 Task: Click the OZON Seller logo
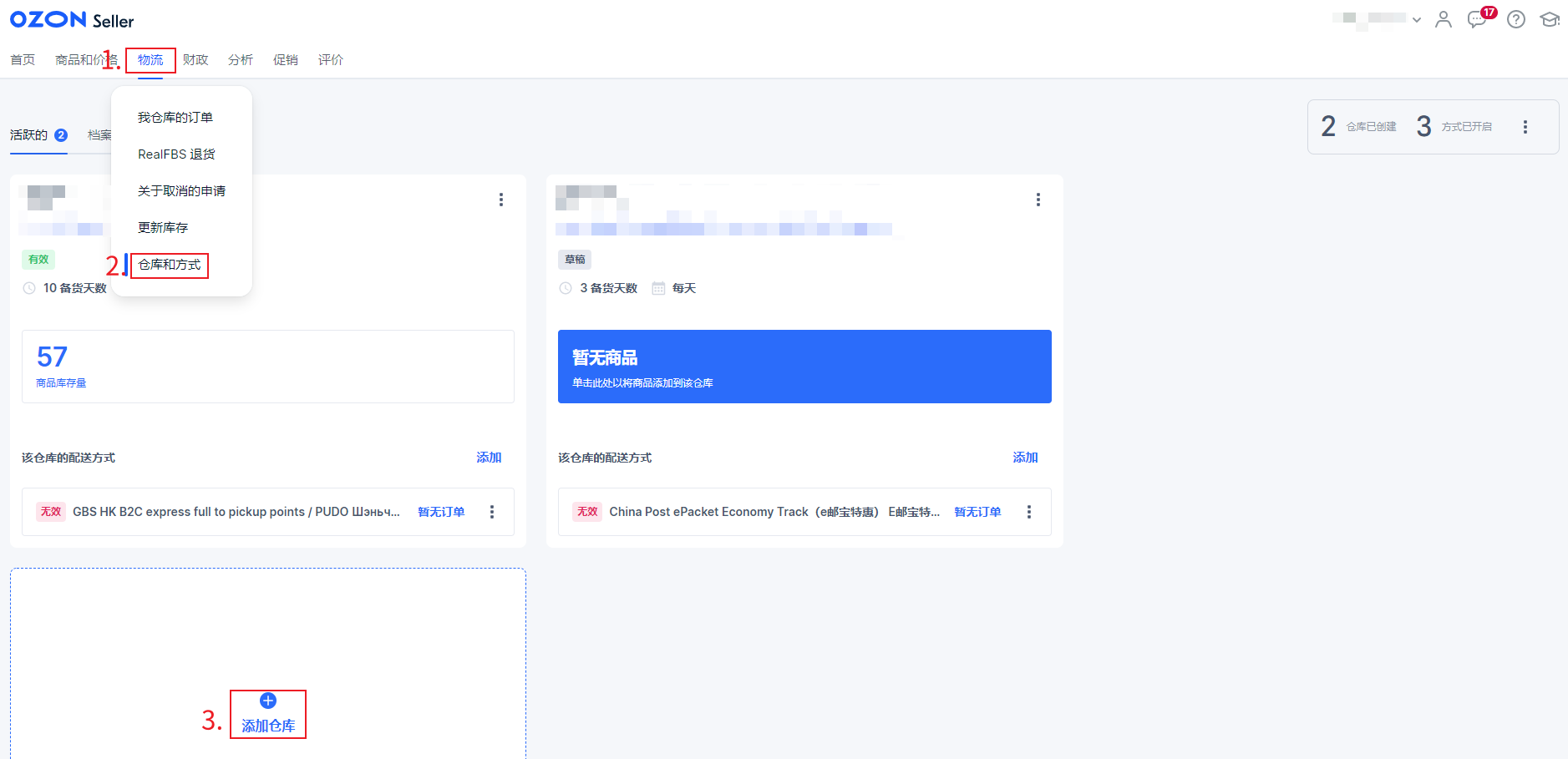tap(72, 20)
